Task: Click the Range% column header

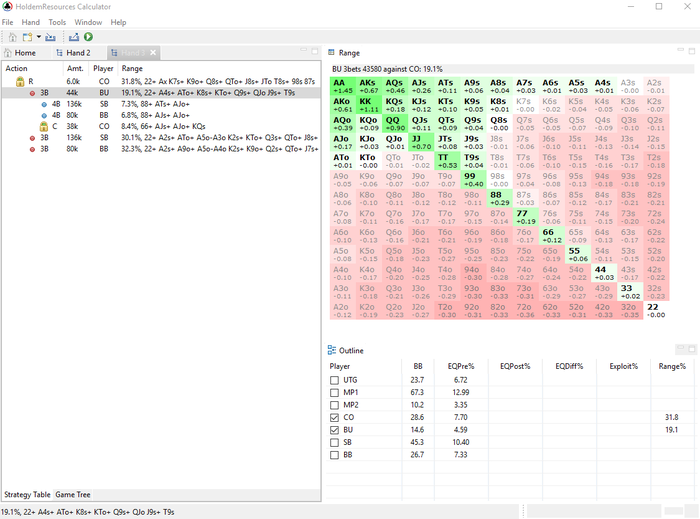Action: click(x=672, y=366)
